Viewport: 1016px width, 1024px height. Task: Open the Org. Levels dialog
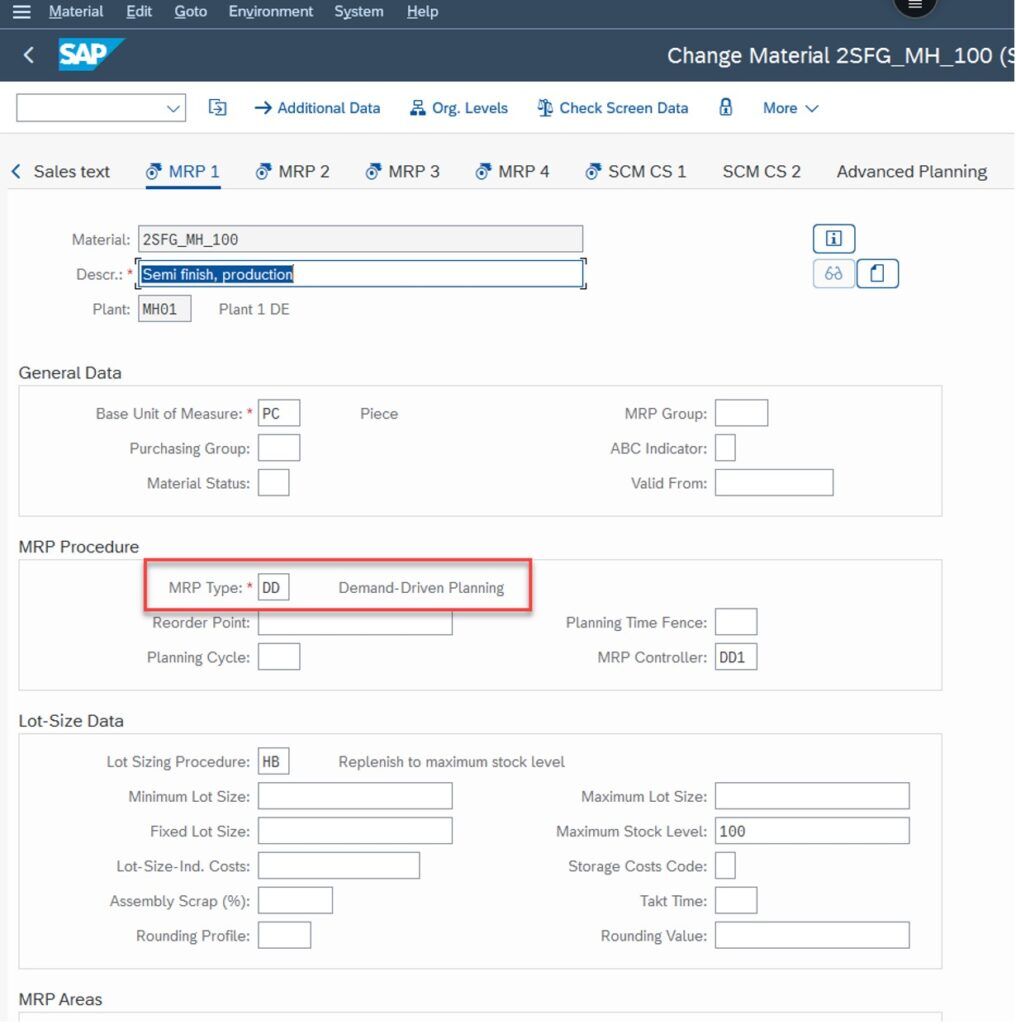tap(458, 108)
